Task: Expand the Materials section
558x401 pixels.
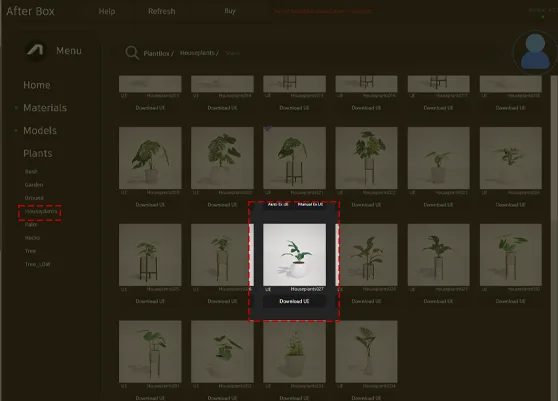Action: pyautogui.click(x=45, y=108)
